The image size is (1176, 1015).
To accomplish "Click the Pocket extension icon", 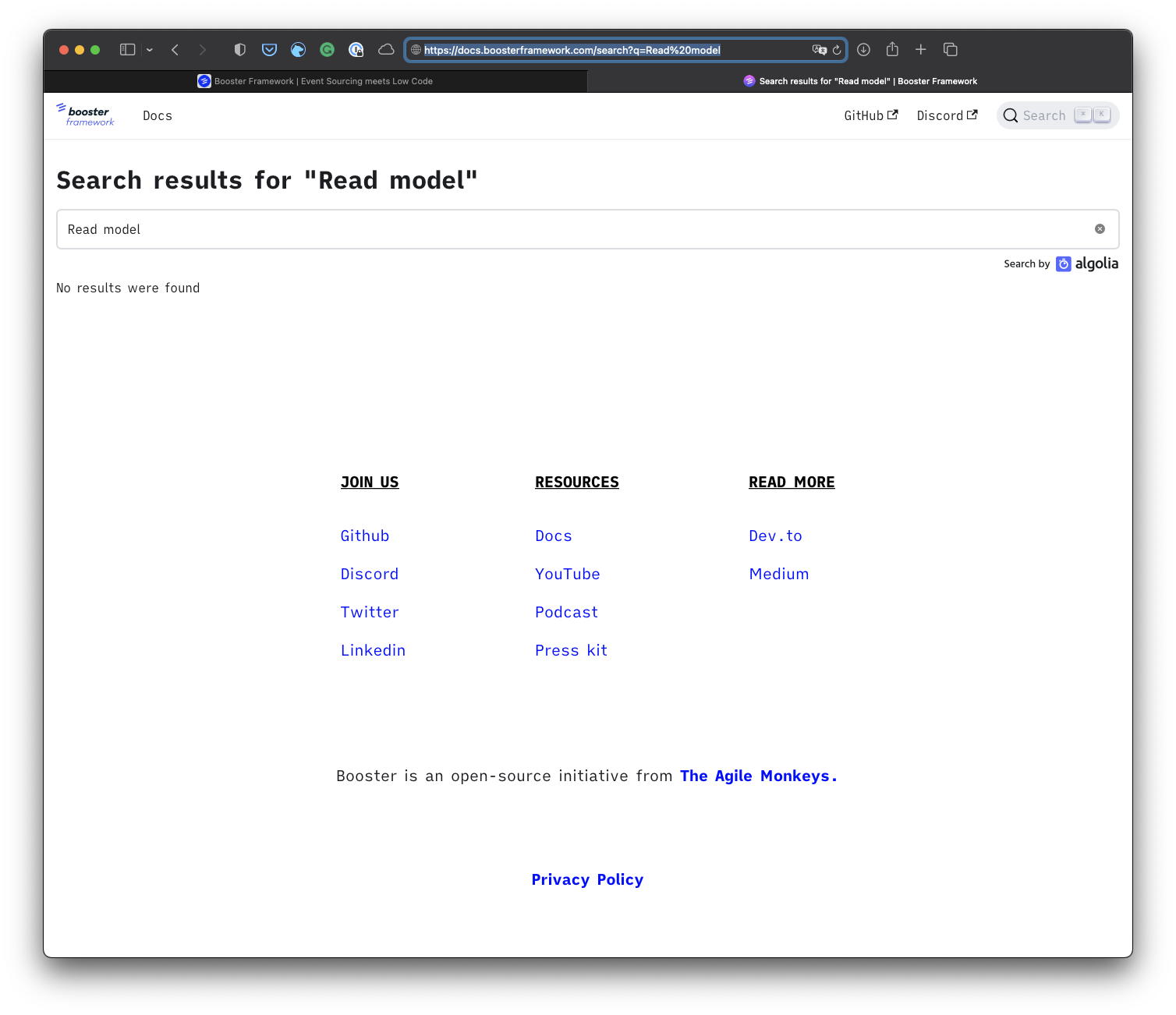I will pyautogui.click(x=269, y=49).
